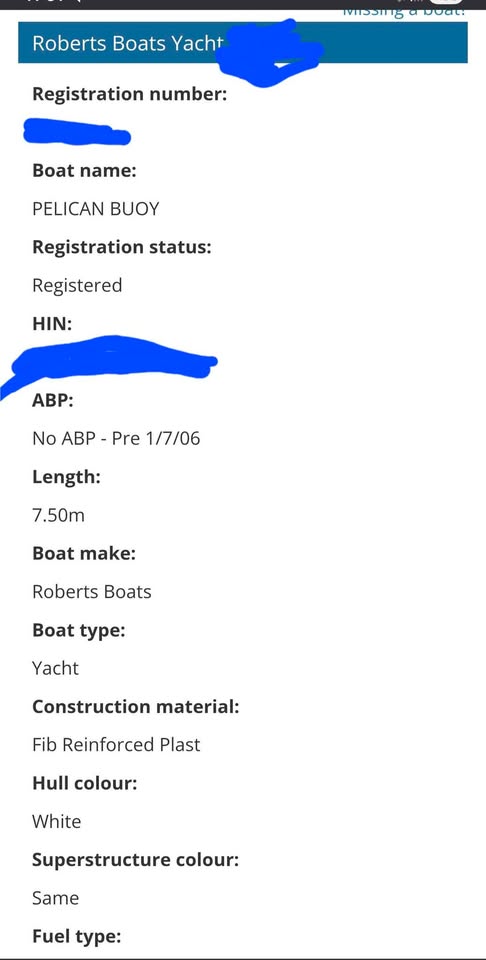This screenshot has width=486, height=960.
Task: Tap the 7.50m length value
Action: [x=58, y=516]
